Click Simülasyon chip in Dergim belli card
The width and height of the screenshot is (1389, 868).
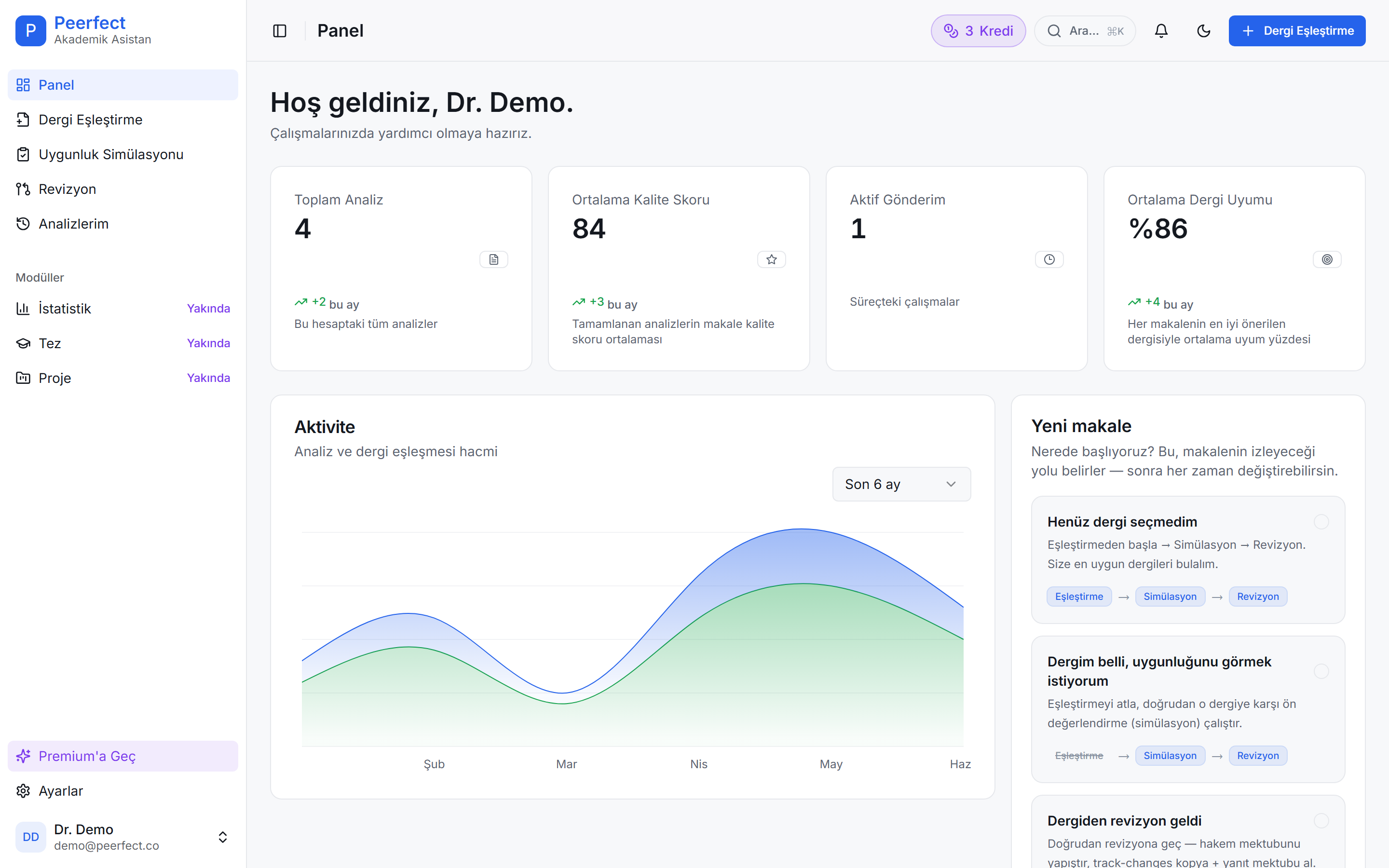click(1170, 756)
